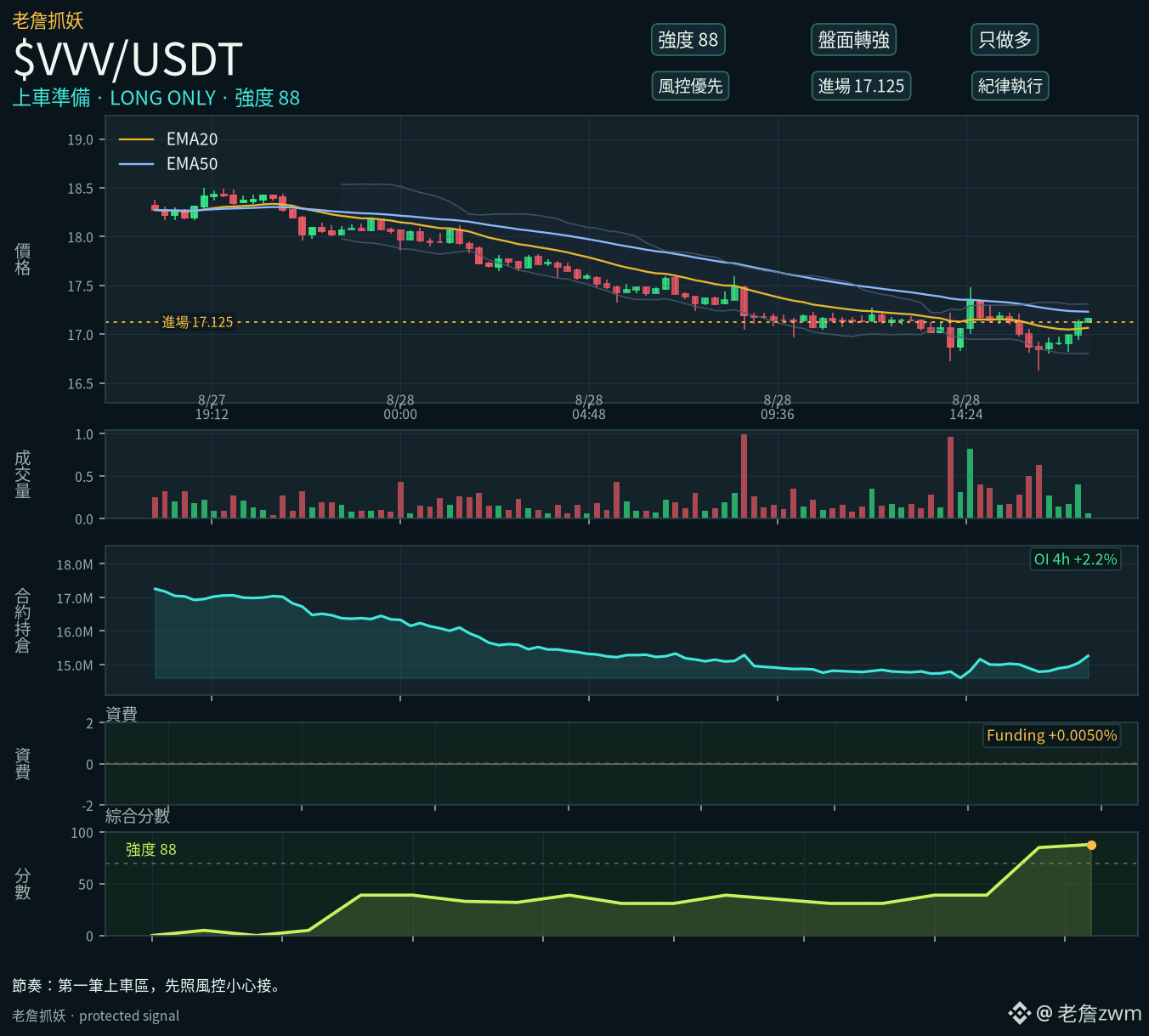
Task: Click the 15.0M open interest axis tick
Action: click(75, 665)
